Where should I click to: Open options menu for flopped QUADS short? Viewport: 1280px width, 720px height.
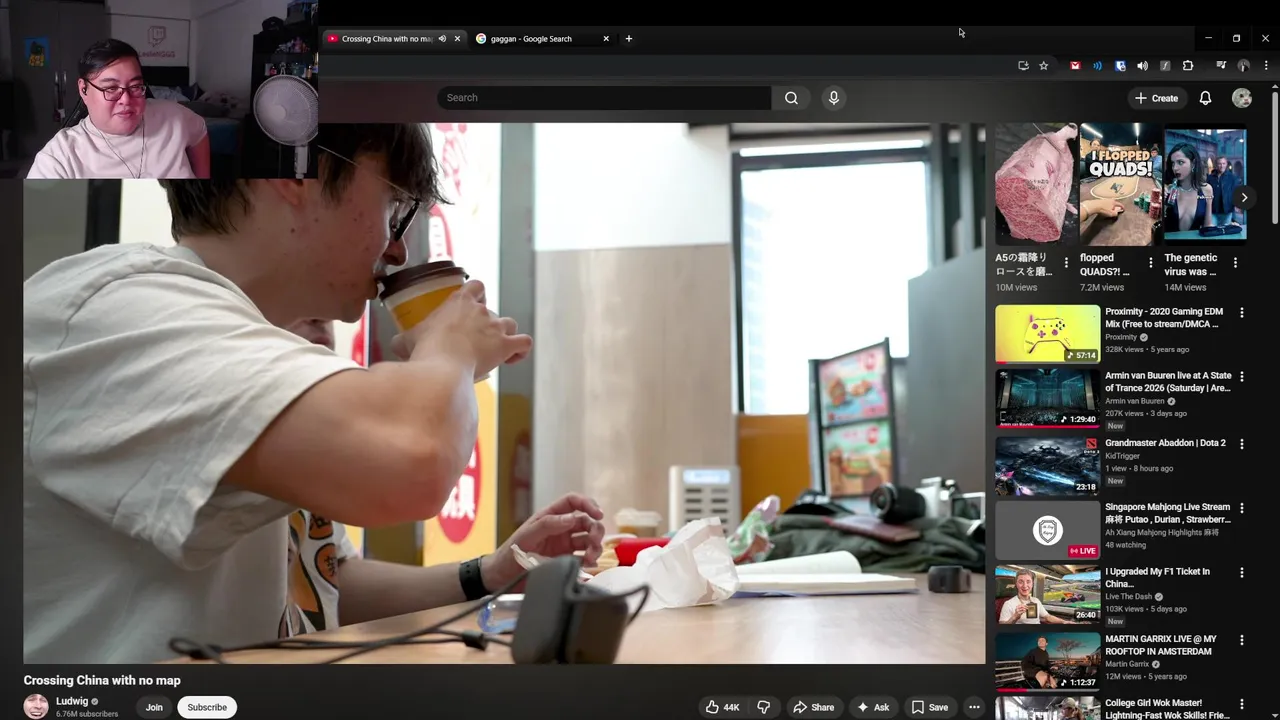pos(1150,263)
